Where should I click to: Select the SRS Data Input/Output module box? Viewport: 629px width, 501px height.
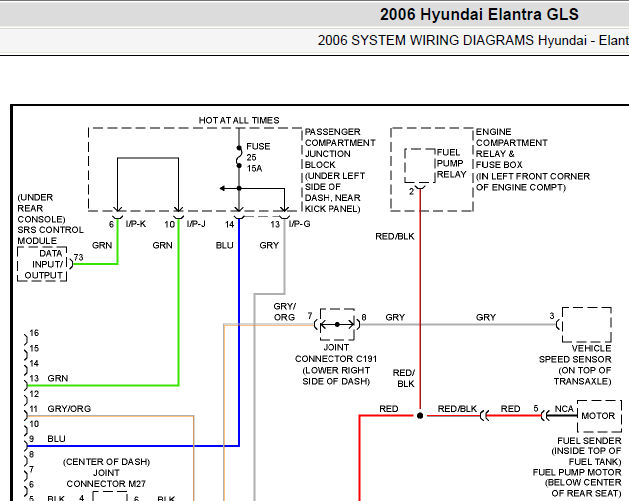(42, 264)
